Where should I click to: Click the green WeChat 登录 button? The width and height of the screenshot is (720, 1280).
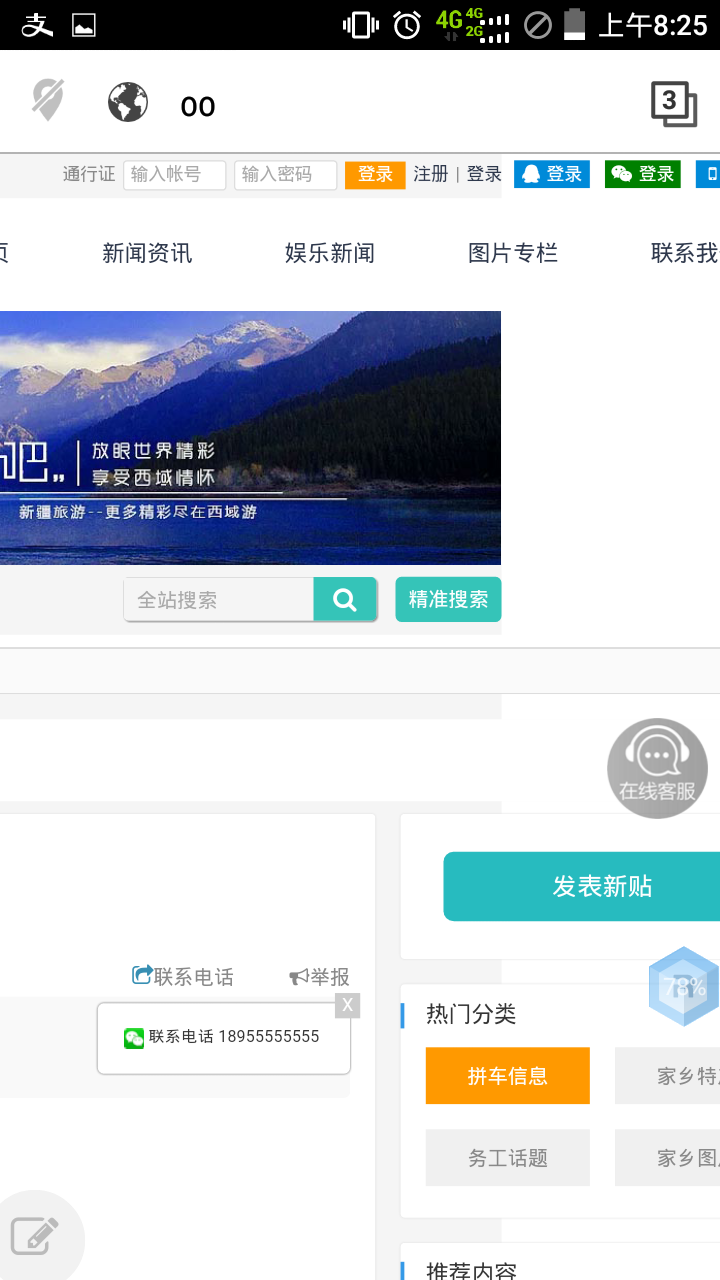coord(643,174)
